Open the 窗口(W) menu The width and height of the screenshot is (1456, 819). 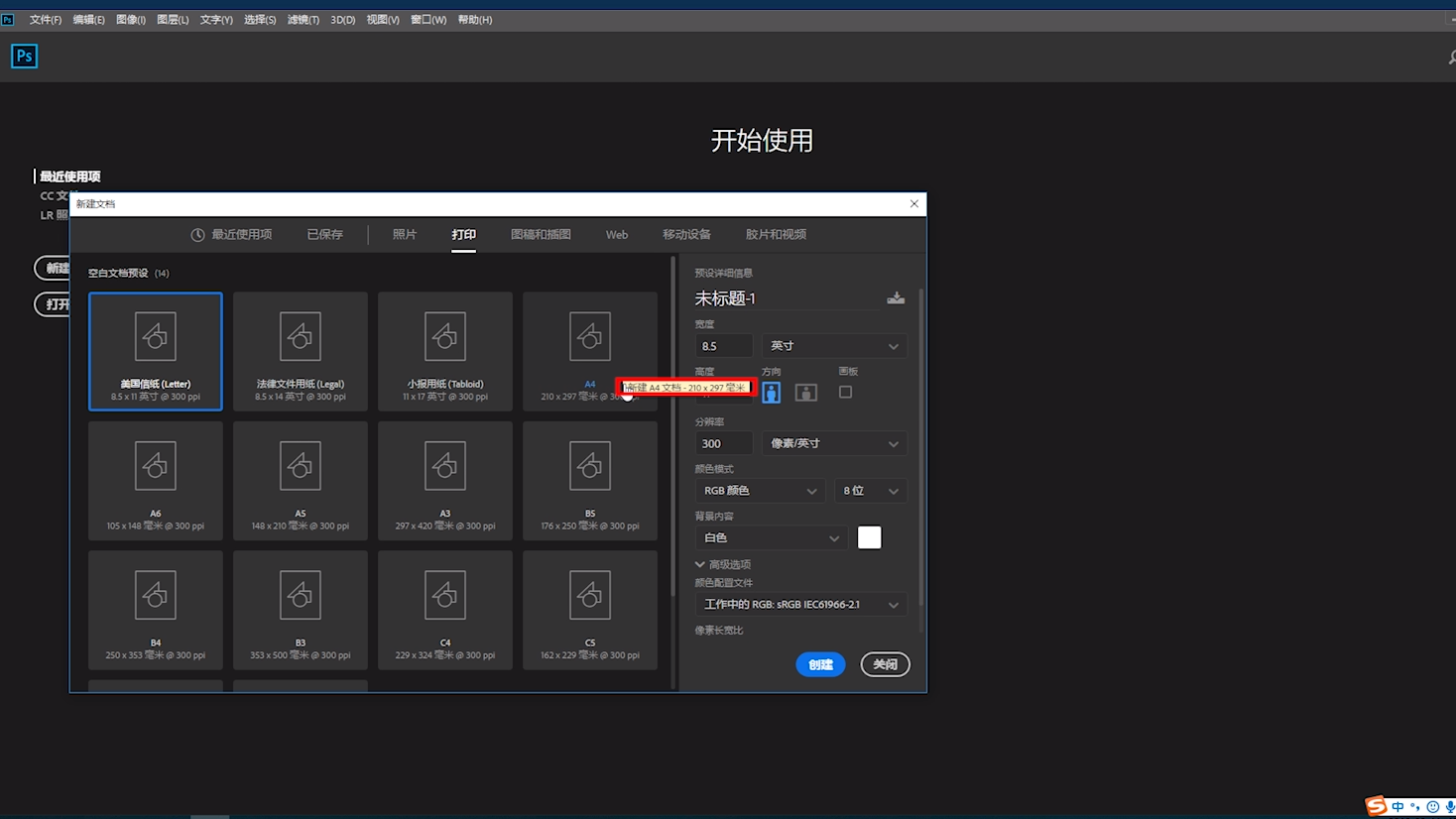(x=428, y=20)
